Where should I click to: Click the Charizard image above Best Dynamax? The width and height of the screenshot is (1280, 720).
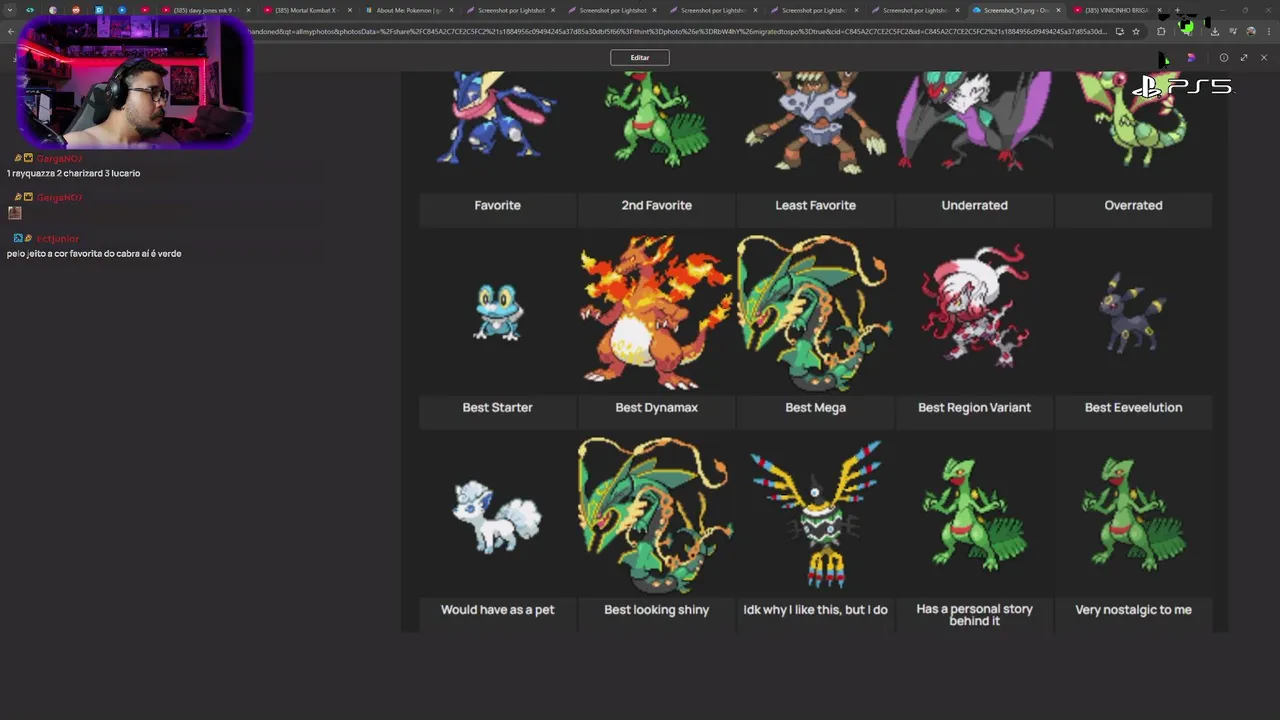656,312
